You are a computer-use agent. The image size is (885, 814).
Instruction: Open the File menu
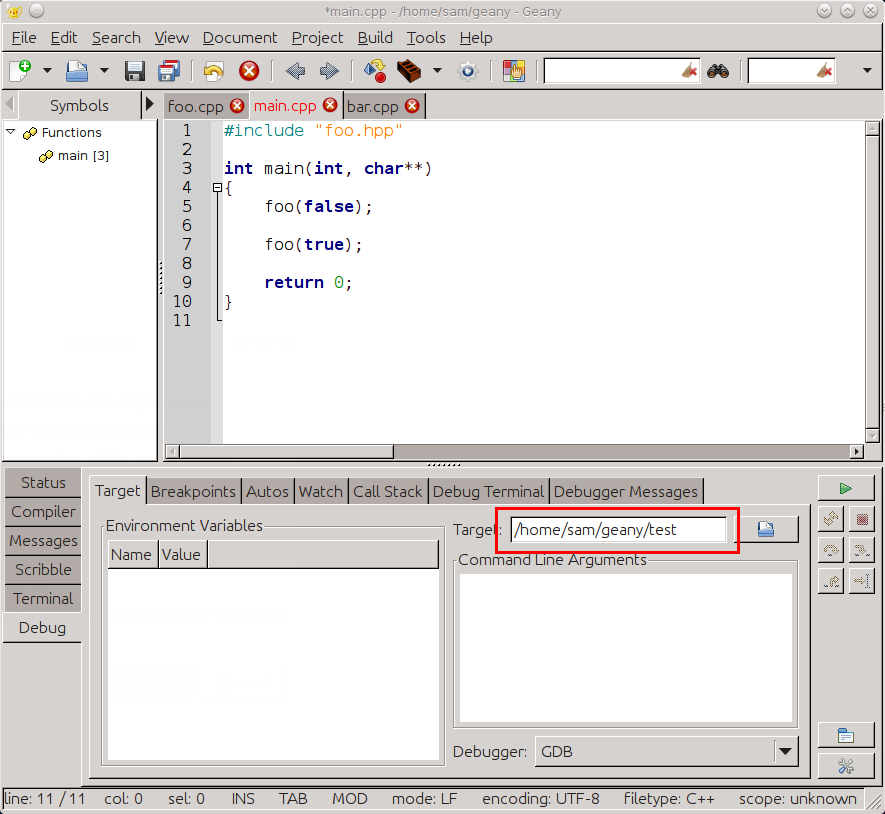click(x=24, y=38)
